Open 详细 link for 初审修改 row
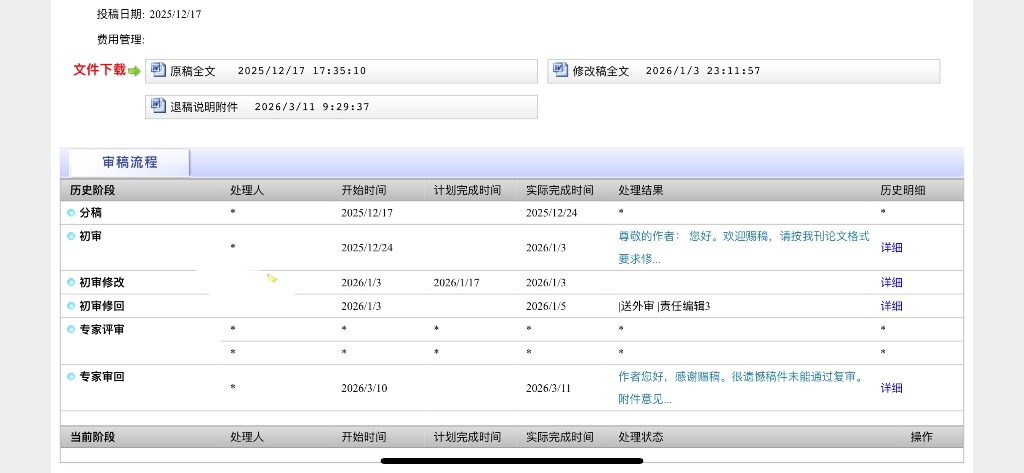This screenshot has height=473, width=1024. 891,283
